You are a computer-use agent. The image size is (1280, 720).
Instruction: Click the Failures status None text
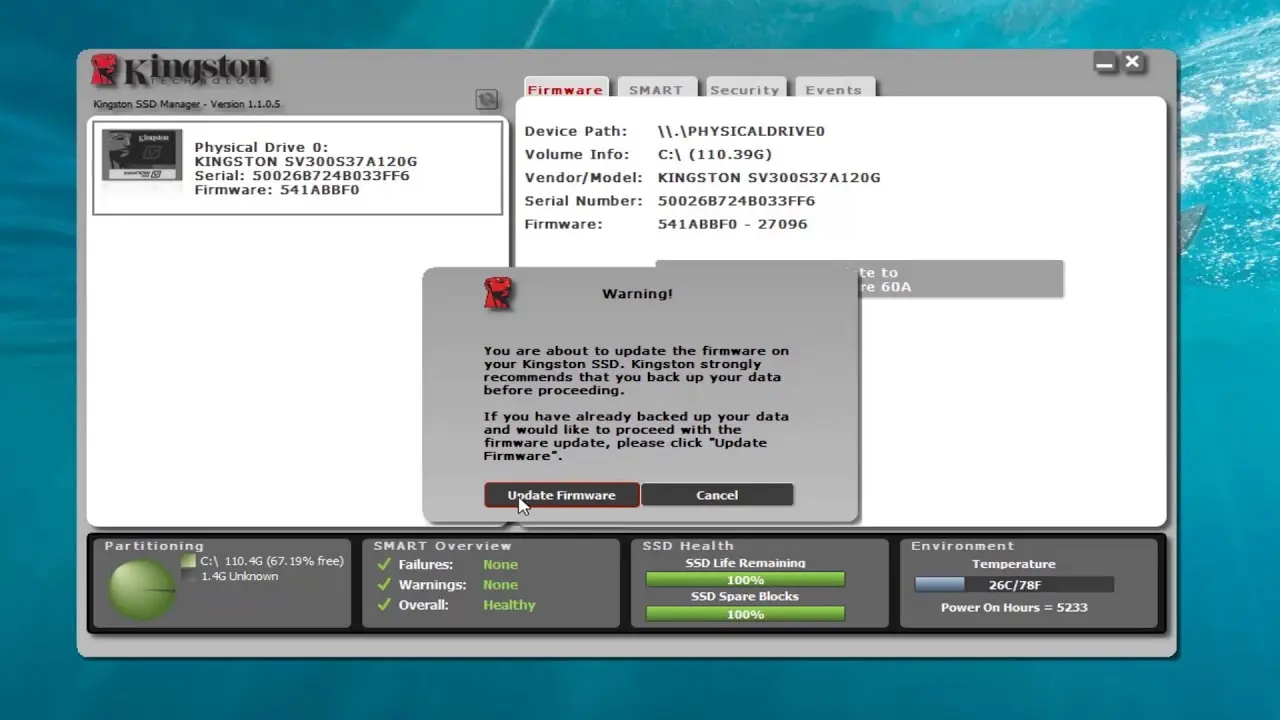[500, 564]
